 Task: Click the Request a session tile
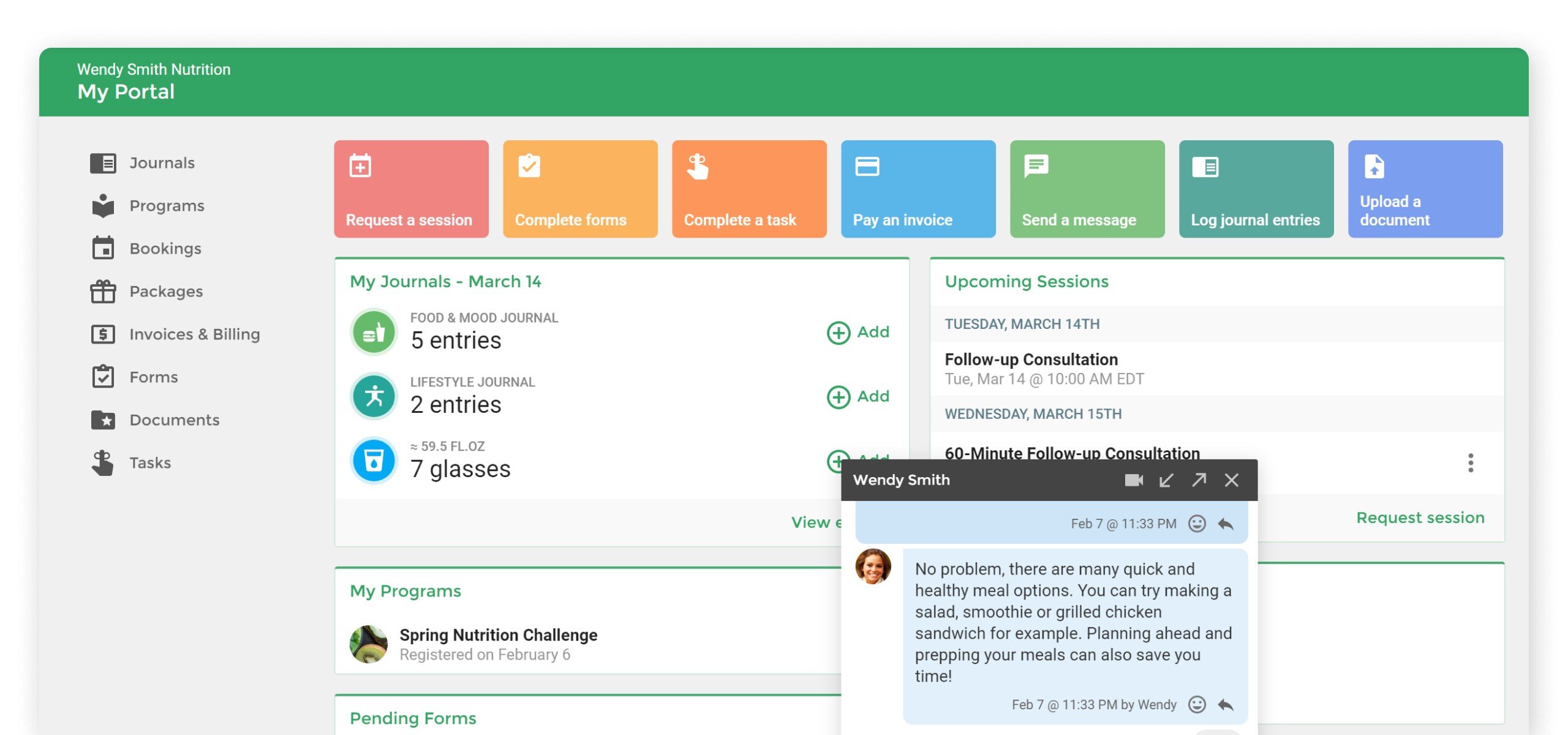coord(411,189)
